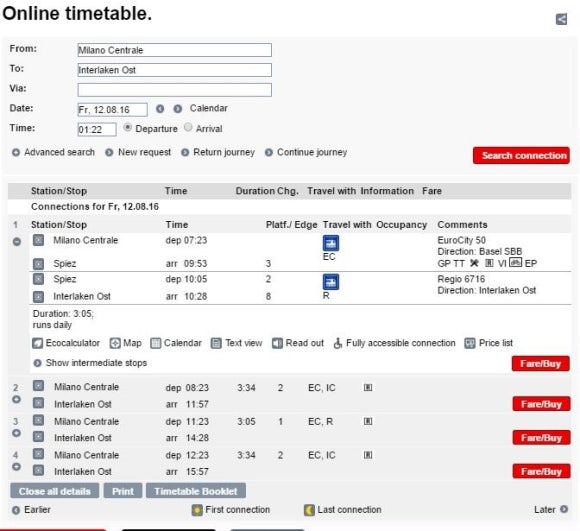The height and width of the screenshot is (531, 580).
Task: Click the Read out speaker icon
Action: [277, 343]
